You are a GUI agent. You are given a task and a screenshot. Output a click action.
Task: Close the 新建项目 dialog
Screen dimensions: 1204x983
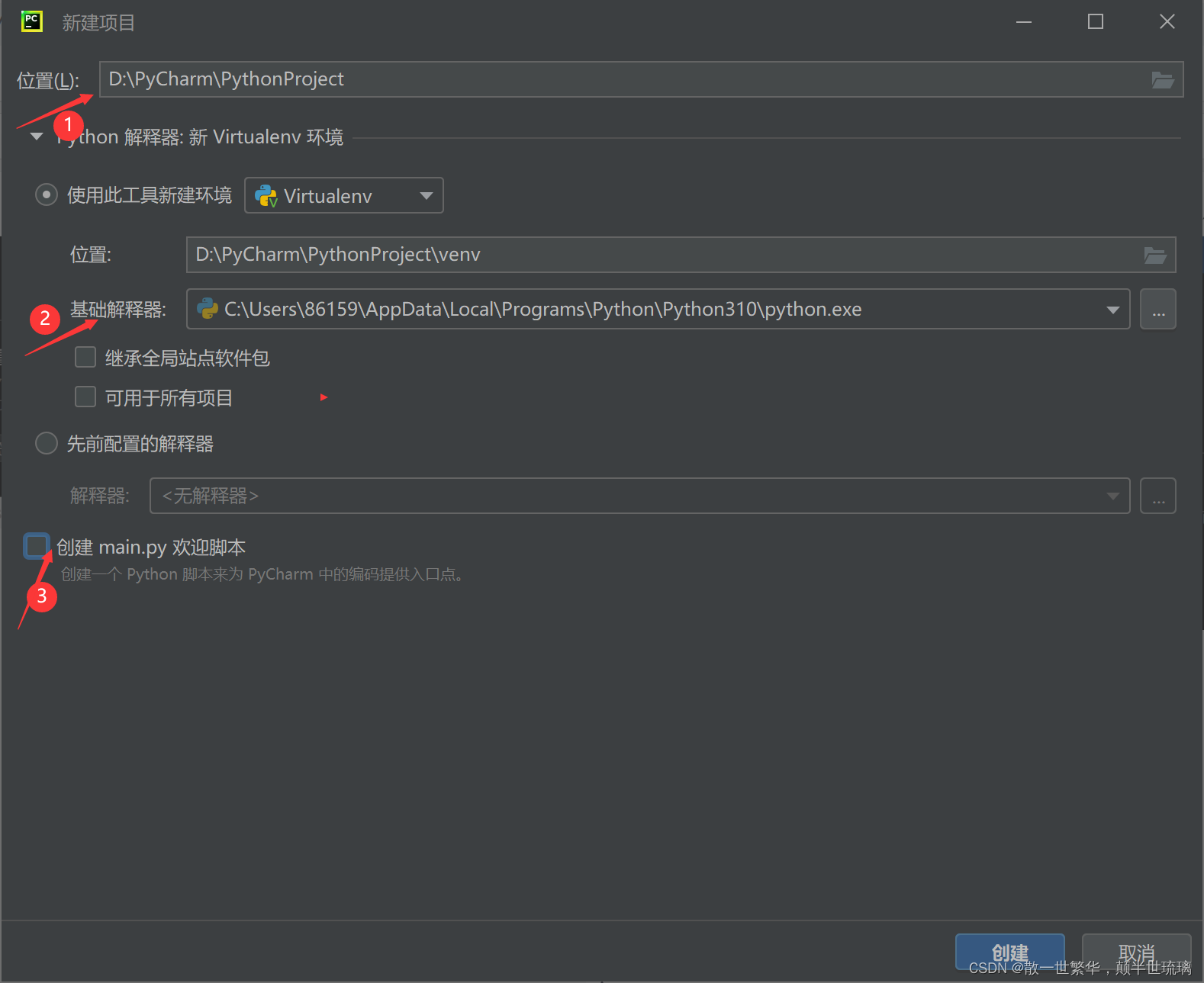(x=1167, y=22)
